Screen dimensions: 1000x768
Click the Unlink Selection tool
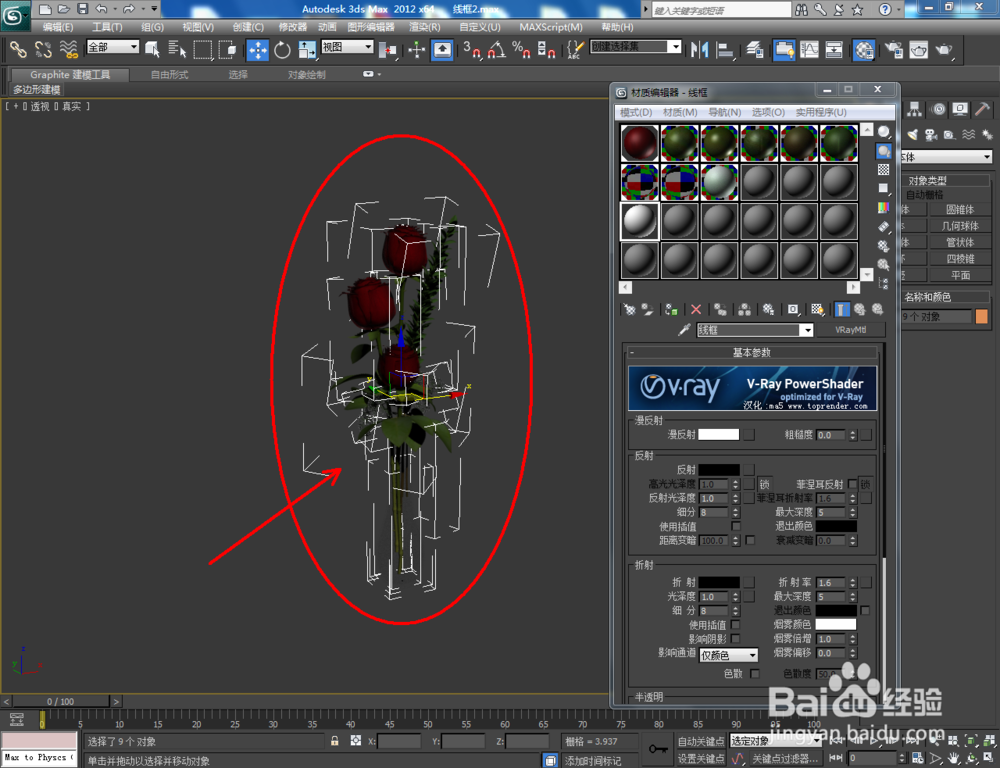pos(43,48)
